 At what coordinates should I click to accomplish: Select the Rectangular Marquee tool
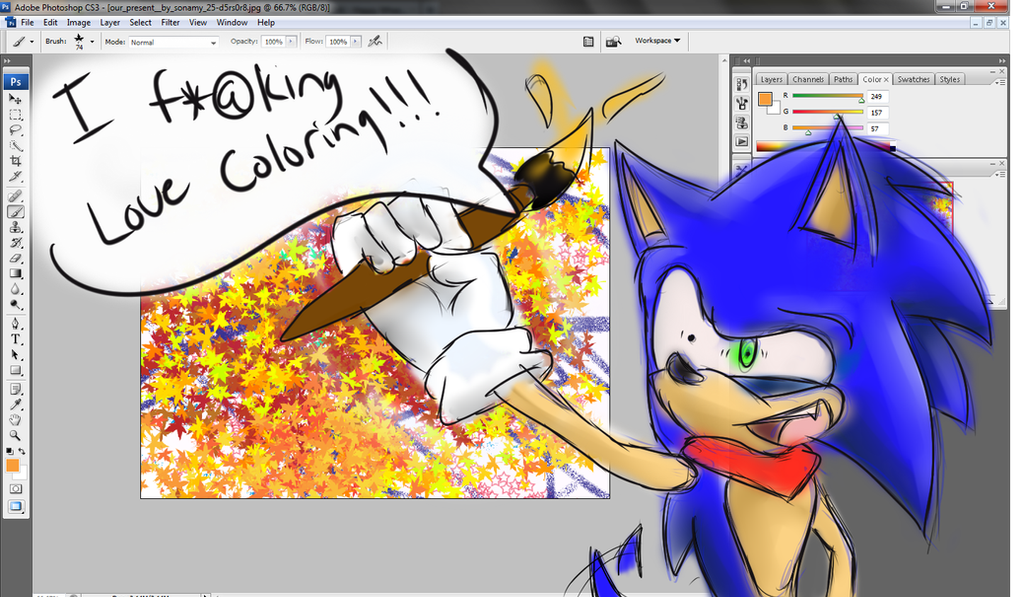tap(16, 115)
